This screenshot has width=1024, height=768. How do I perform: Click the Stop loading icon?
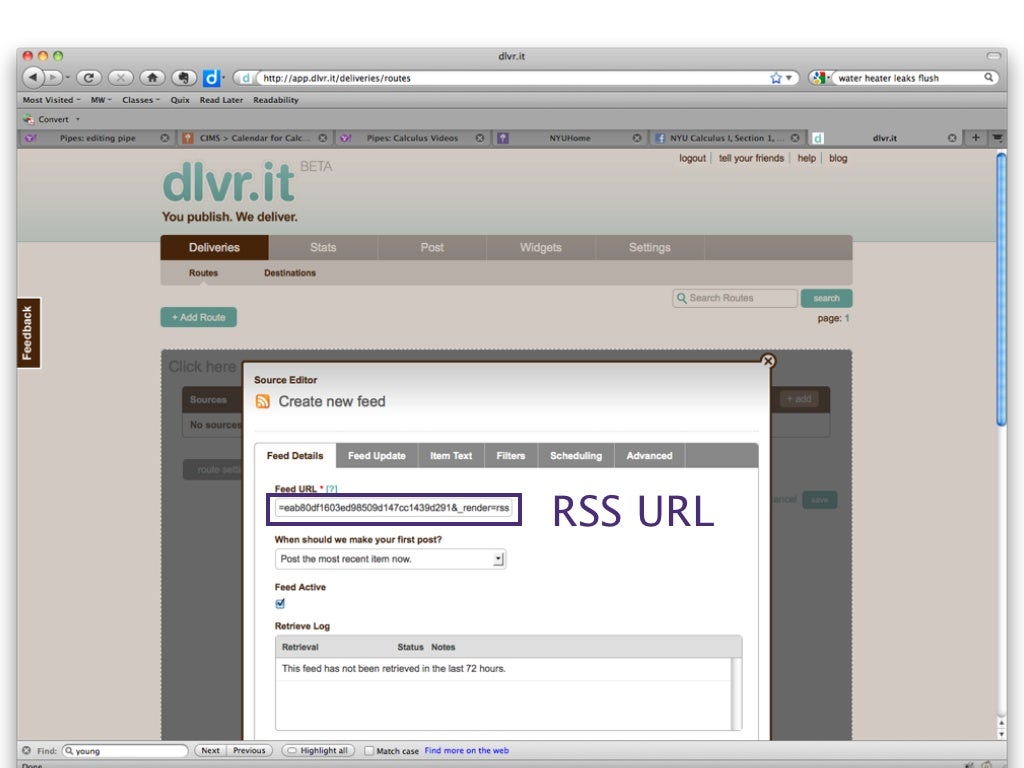pyautogui.click(x=120, y=78)
